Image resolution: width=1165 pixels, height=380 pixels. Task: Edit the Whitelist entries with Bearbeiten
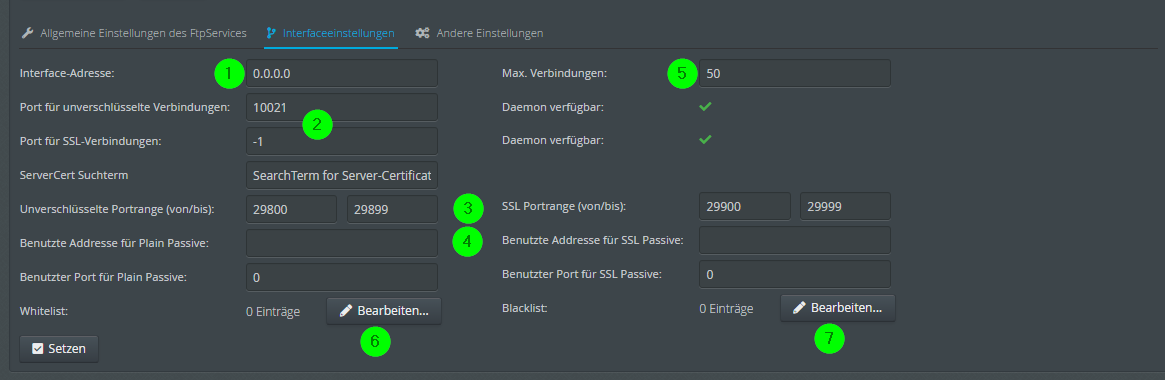tap(383, 312)
